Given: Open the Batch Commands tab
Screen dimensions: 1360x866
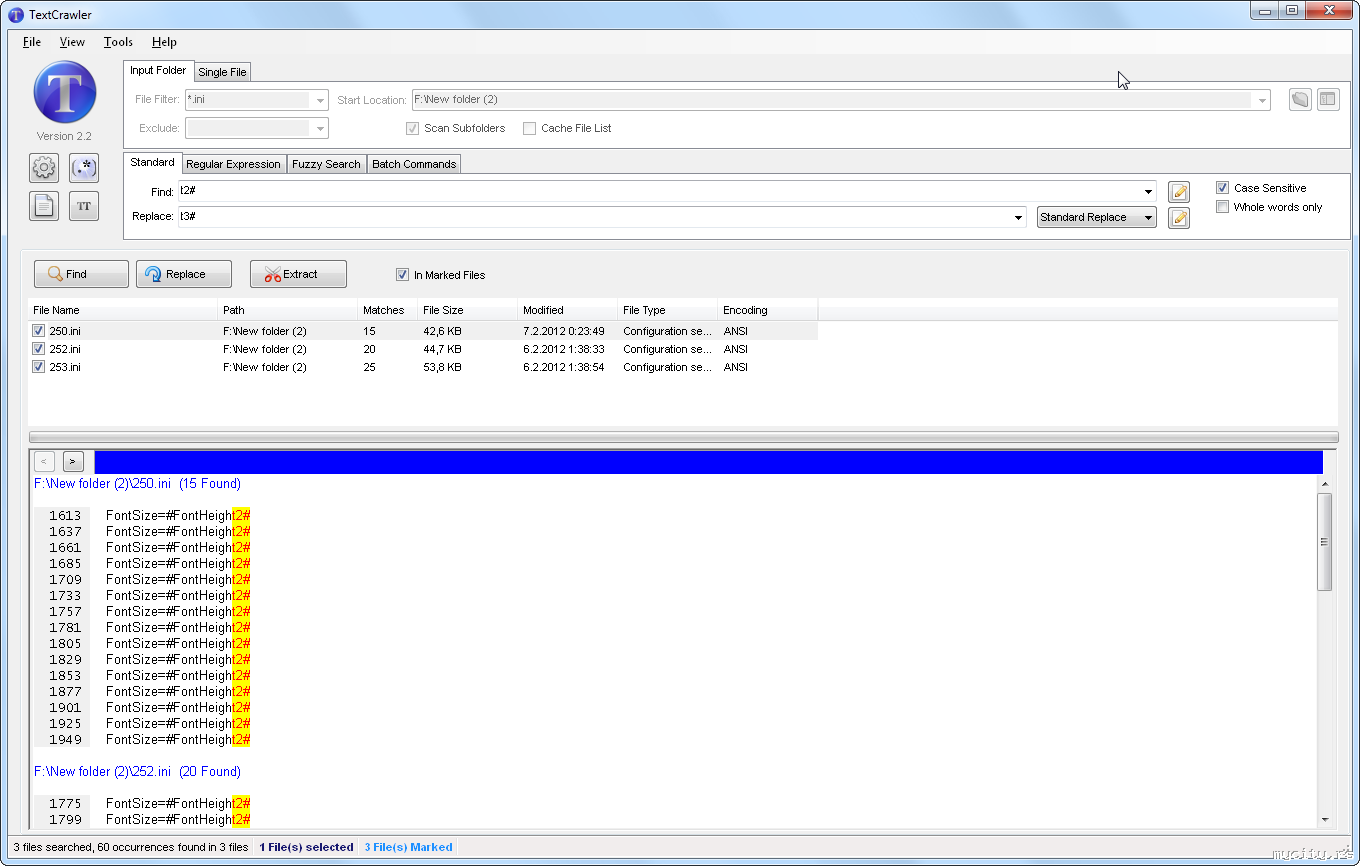Looking at the screenshot, I should click(414, 164).
